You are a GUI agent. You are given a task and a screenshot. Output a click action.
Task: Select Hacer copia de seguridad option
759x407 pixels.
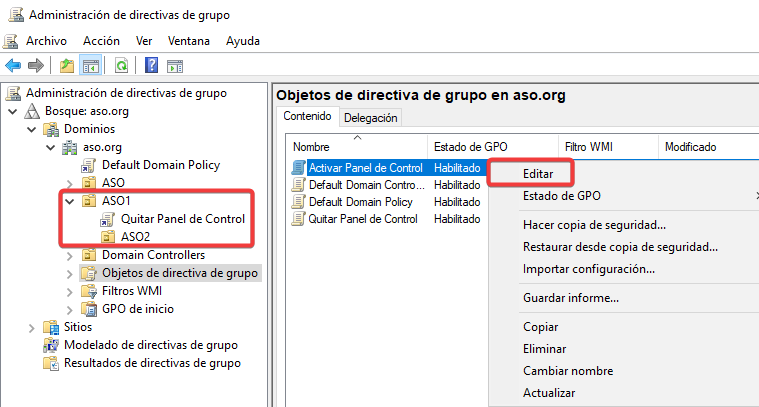pyautogui.click(x=594, y=225)
